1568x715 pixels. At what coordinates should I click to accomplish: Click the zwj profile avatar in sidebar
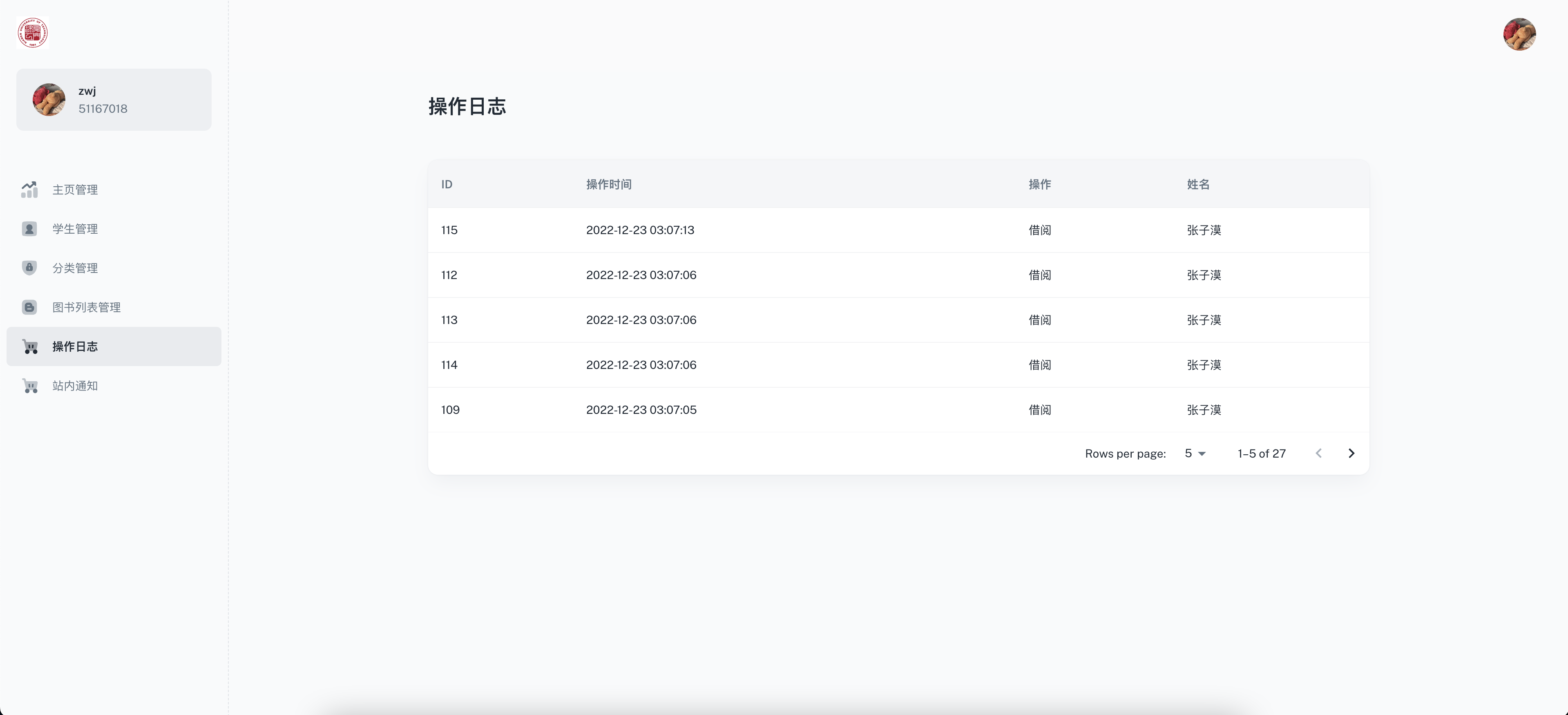coord(49,99)
